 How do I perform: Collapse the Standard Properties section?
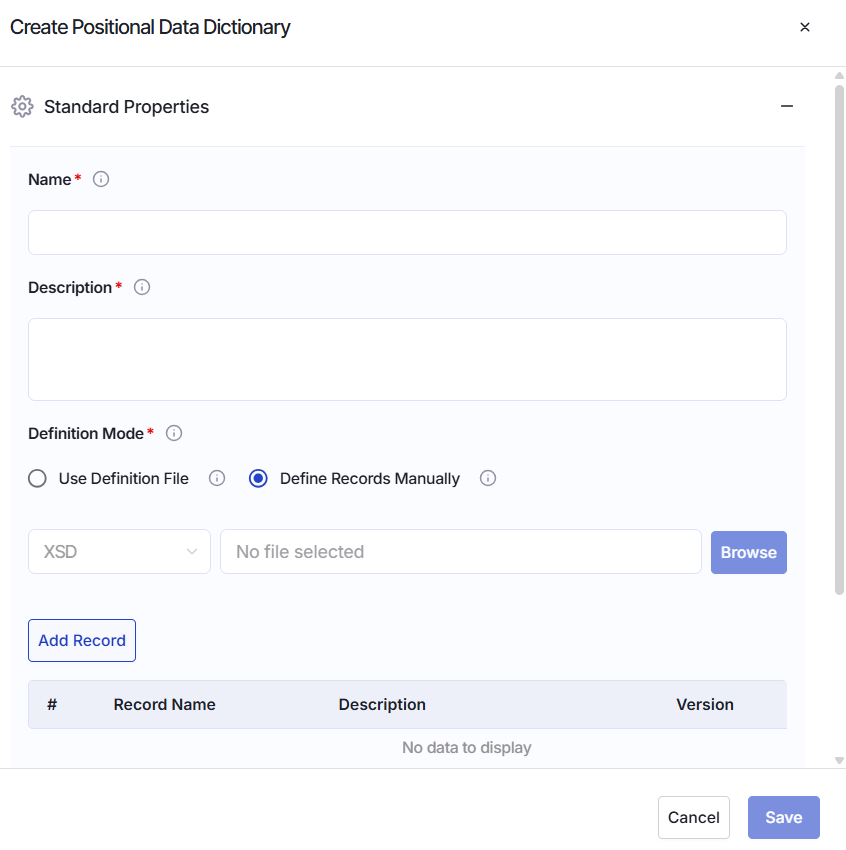[787, 106]
